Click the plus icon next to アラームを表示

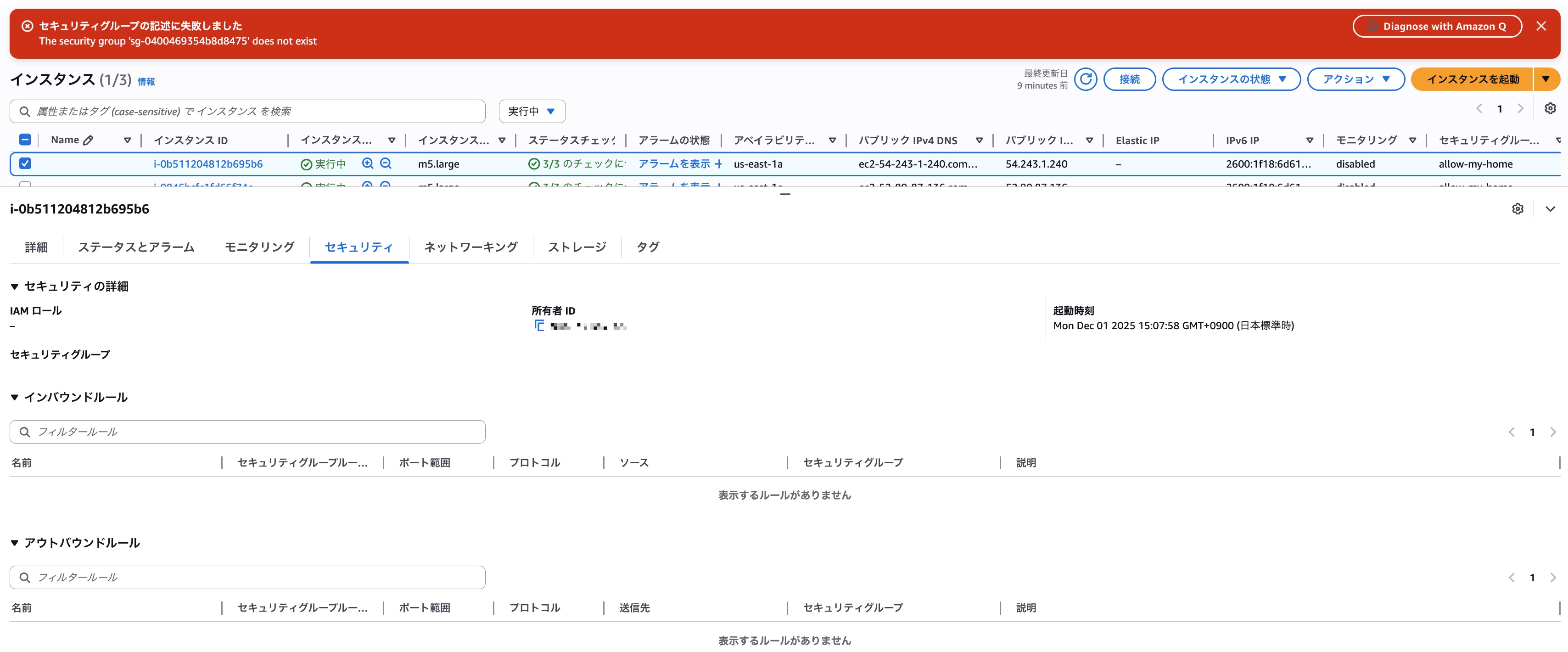[719, 164]
